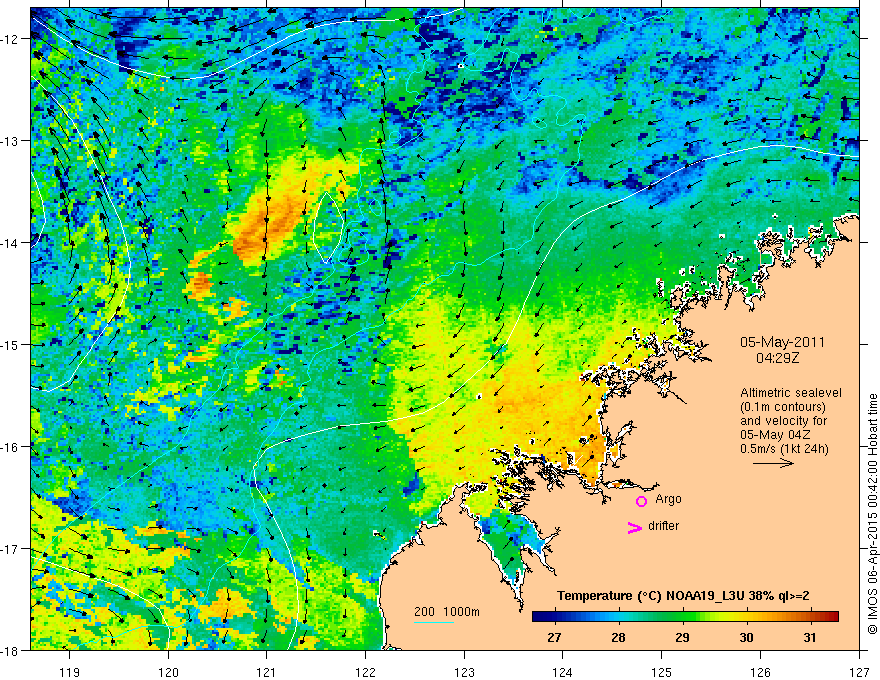Click the IMOS copyright vertical text
The image size is (880, 680).
tap(873, 514)
